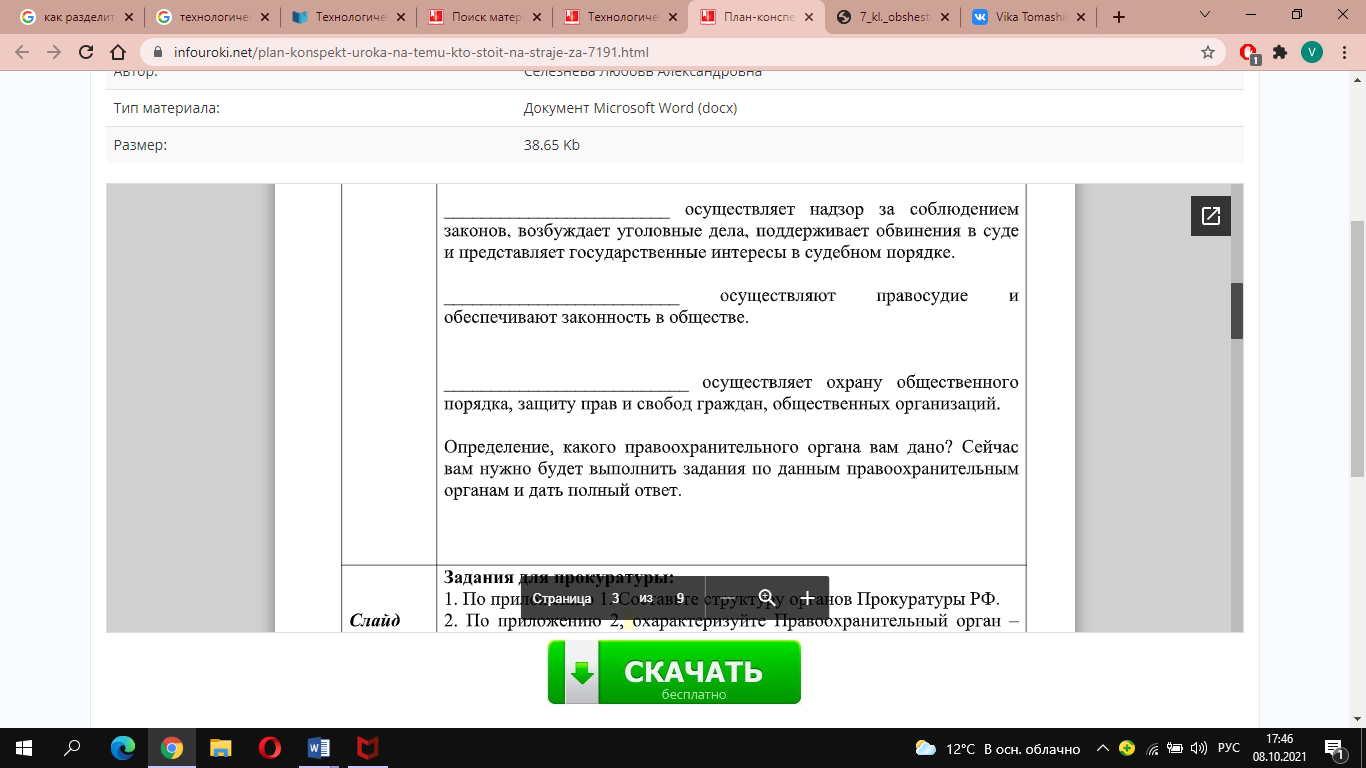Open Microsoft Word from the taskbar
Screen dimensions: 1366x768
(x=319, y=748)
